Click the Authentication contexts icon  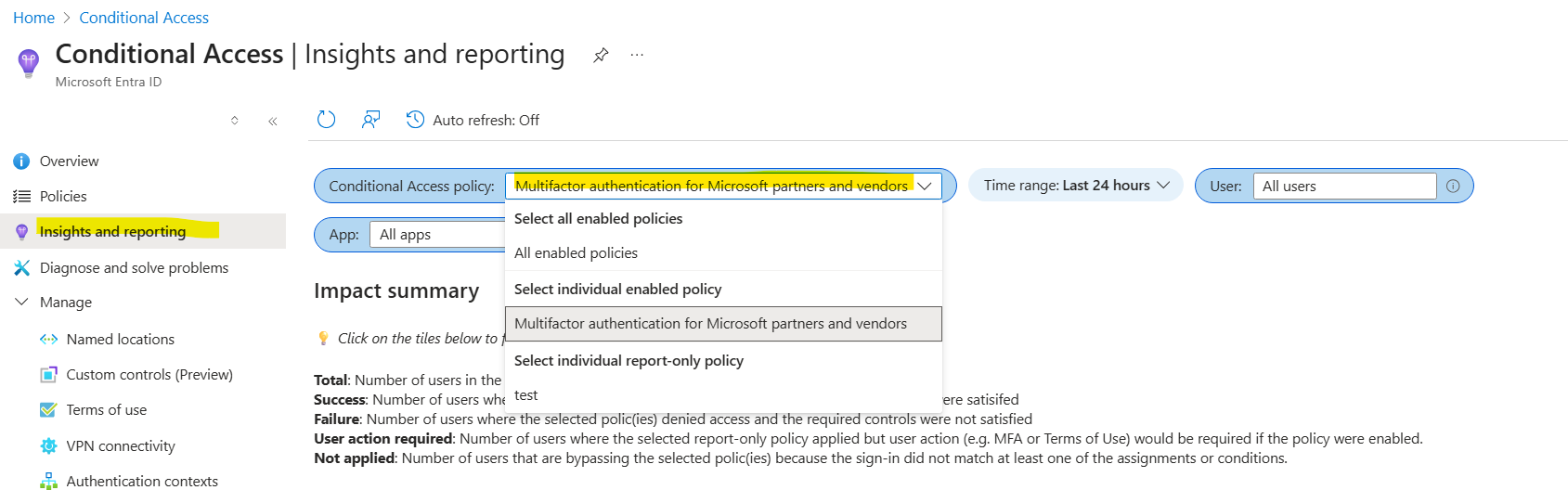tap(48, 481)
